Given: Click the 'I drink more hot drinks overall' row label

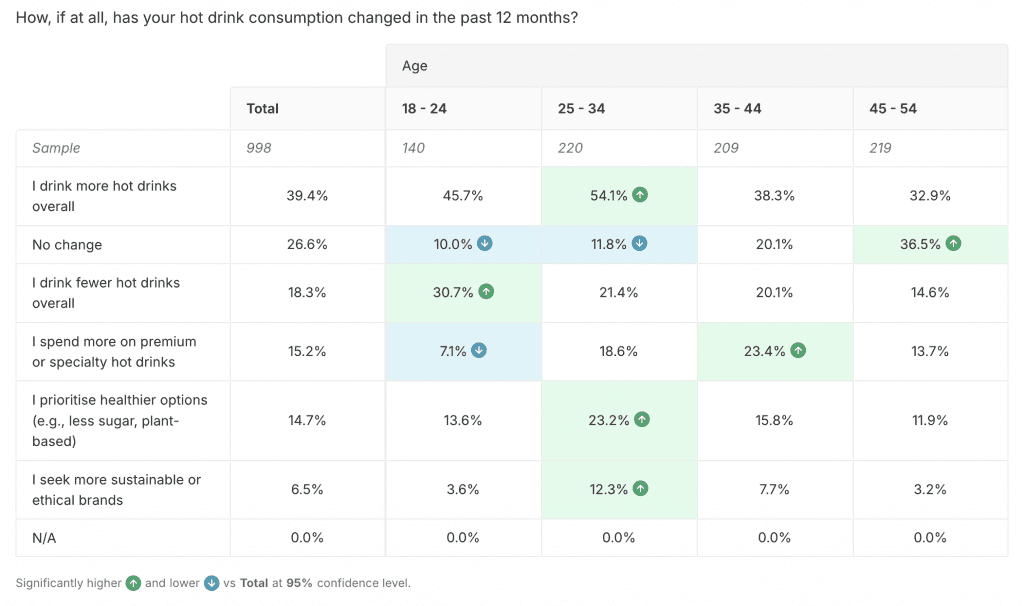Looking at the screenshot, I should pyautogui.click(x=104, y=196).
